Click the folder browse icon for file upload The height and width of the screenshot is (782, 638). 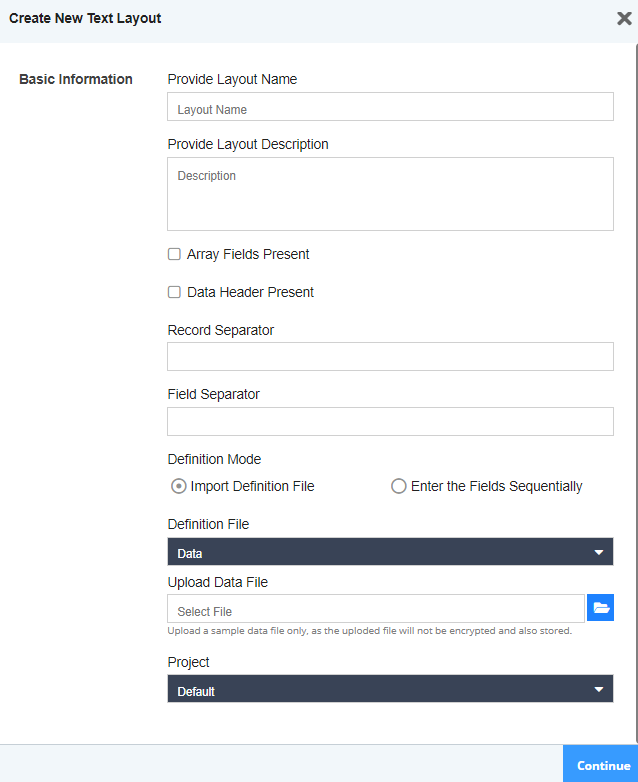[600, 608]
